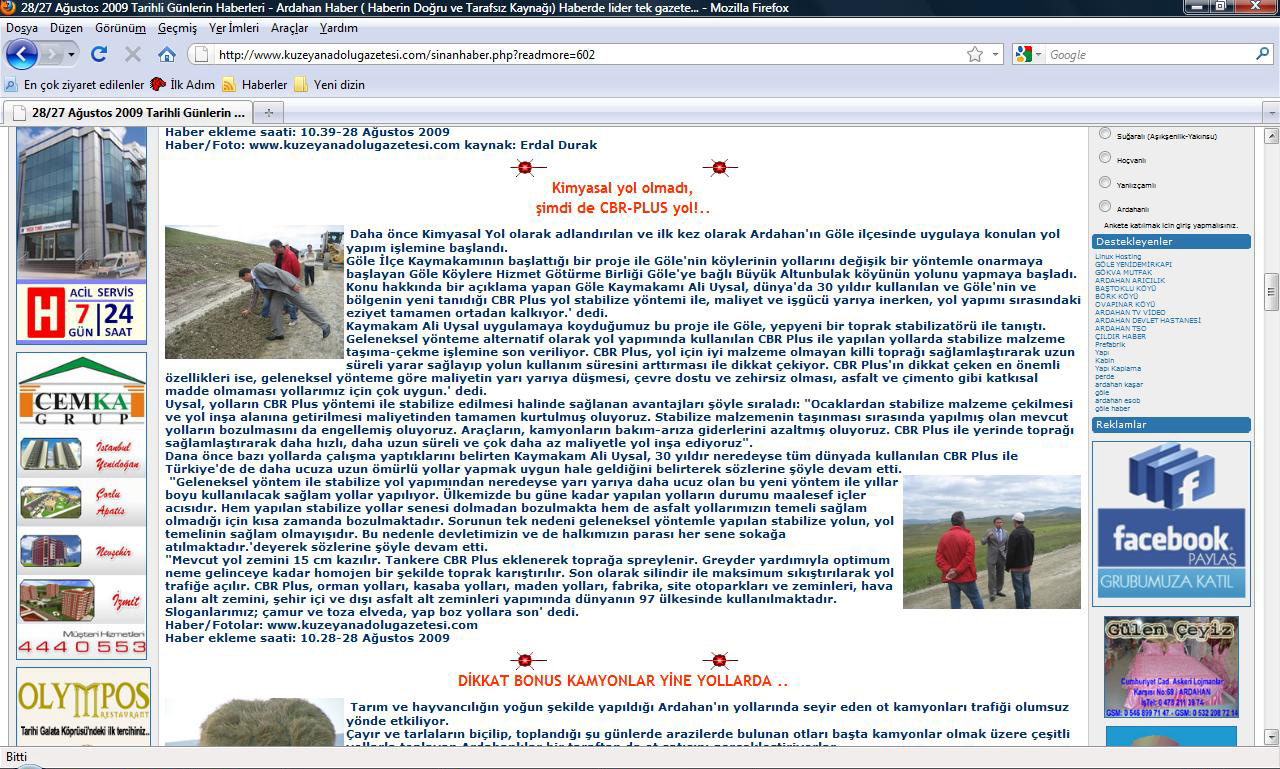Click the DİKKAT BONUS KAMYONLAR headline
Screen dimensions: 1280x769
point(622,681)
